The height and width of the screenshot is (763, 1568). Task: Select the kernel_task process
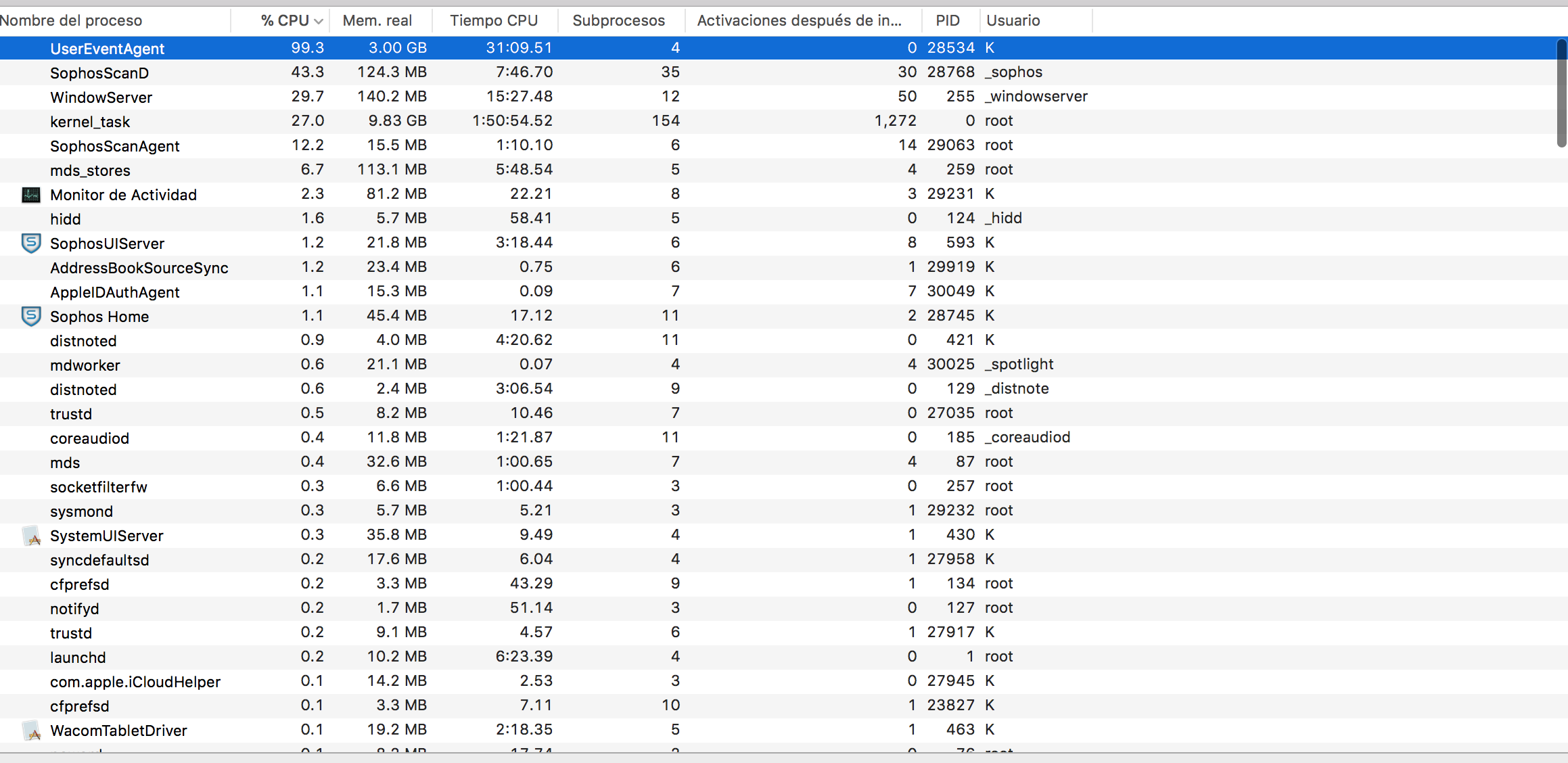click(x=90, y=122)
